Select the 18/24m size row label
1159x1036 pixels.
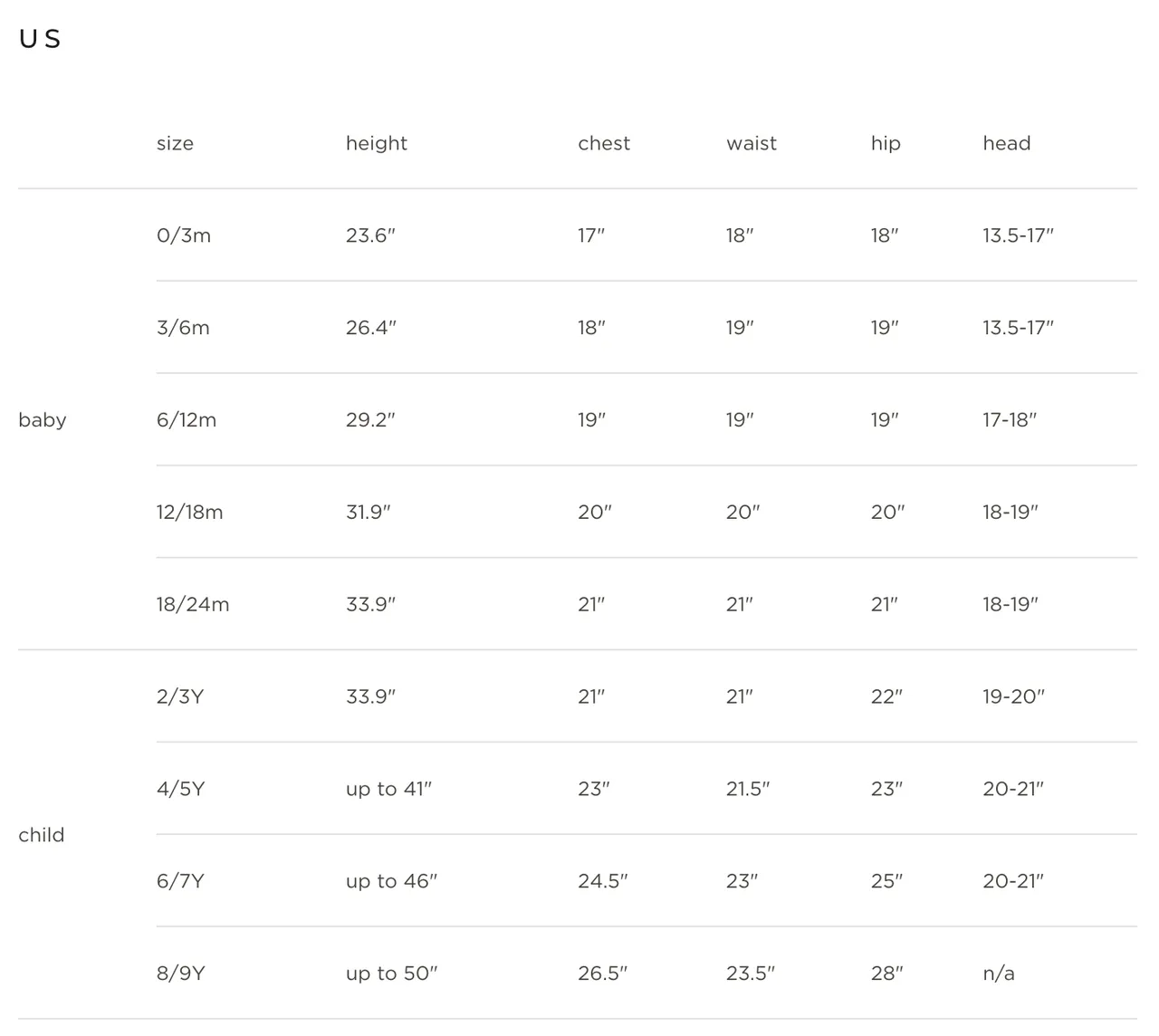point(193,605)
